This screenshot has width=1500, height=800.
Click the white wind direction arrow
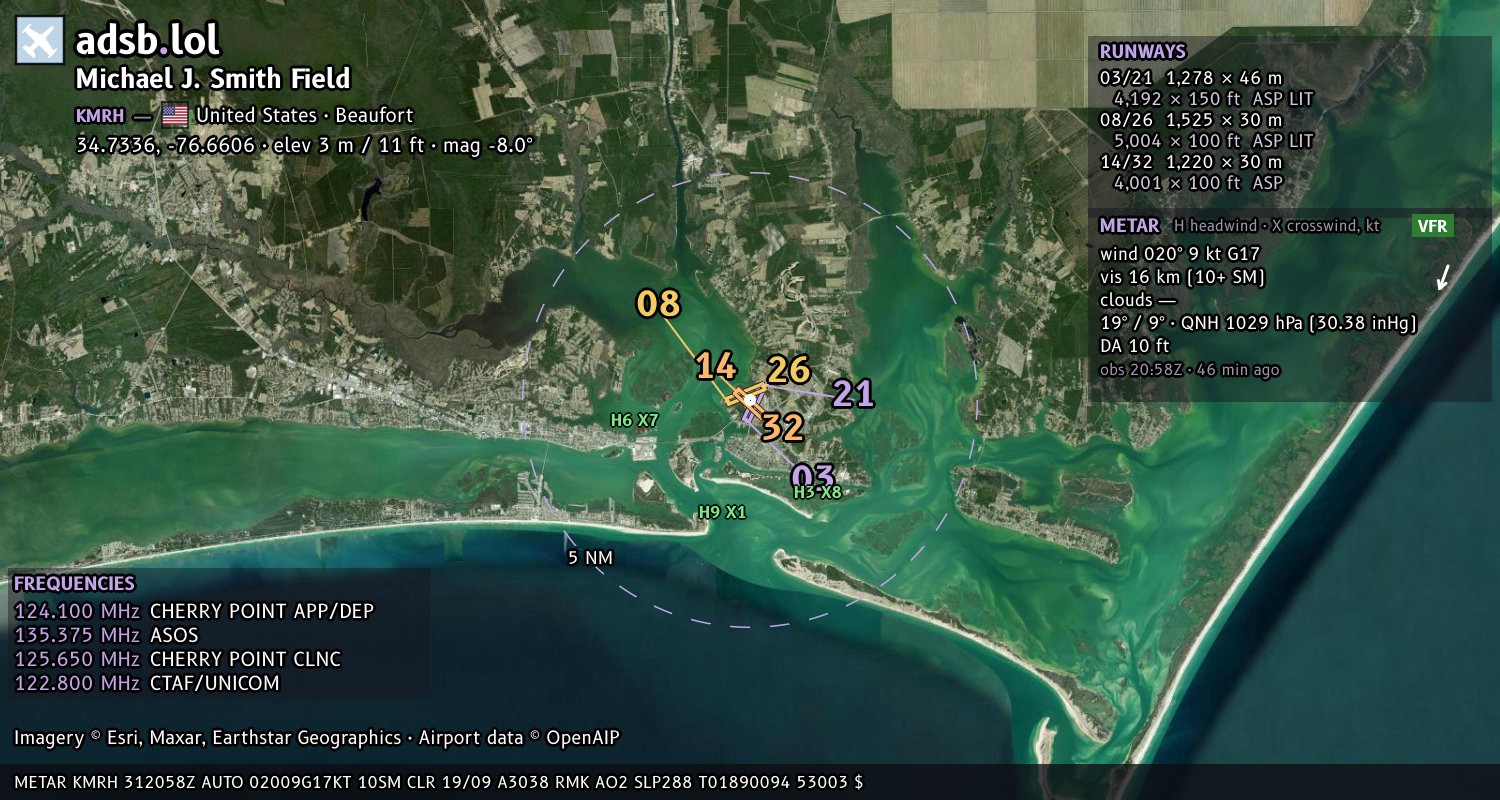pos(1443,277)
